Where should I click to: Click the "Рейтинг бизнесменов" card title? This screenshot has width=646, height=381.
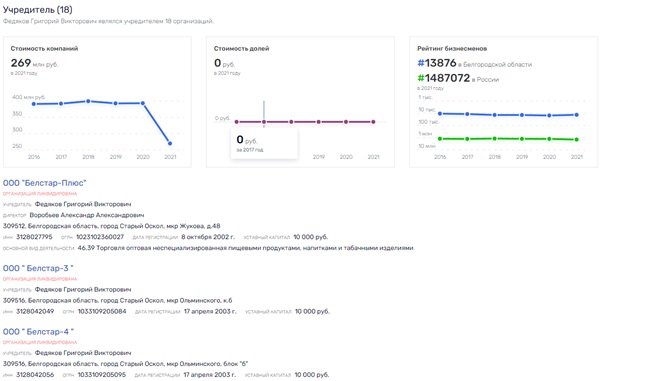pyautogui.click(x=452, y=49)
